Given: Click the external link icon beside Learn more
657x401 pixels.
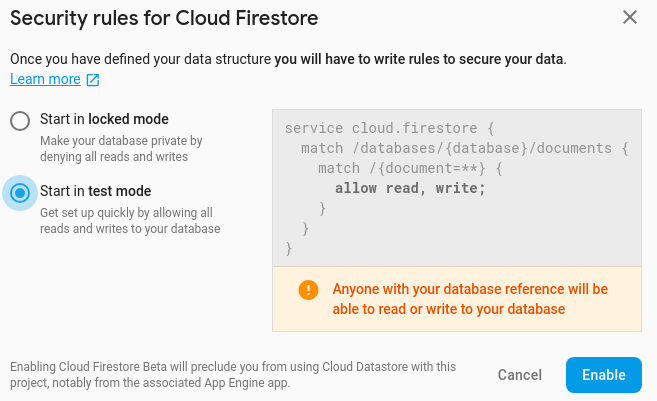Looking at the screenshot, I should (x=93, y=80).
